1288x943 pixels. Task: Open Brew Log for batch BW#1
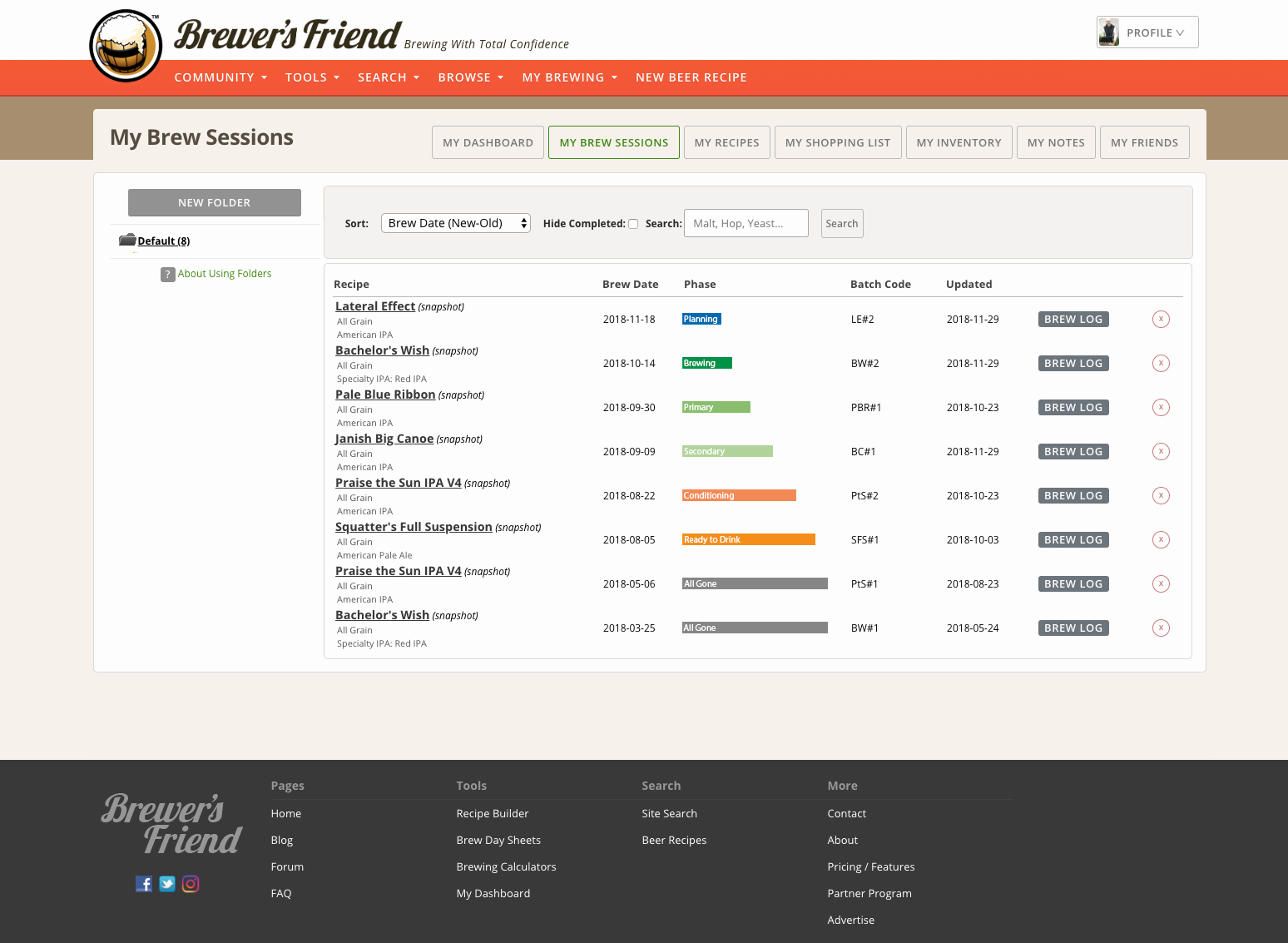point(1073,628)
